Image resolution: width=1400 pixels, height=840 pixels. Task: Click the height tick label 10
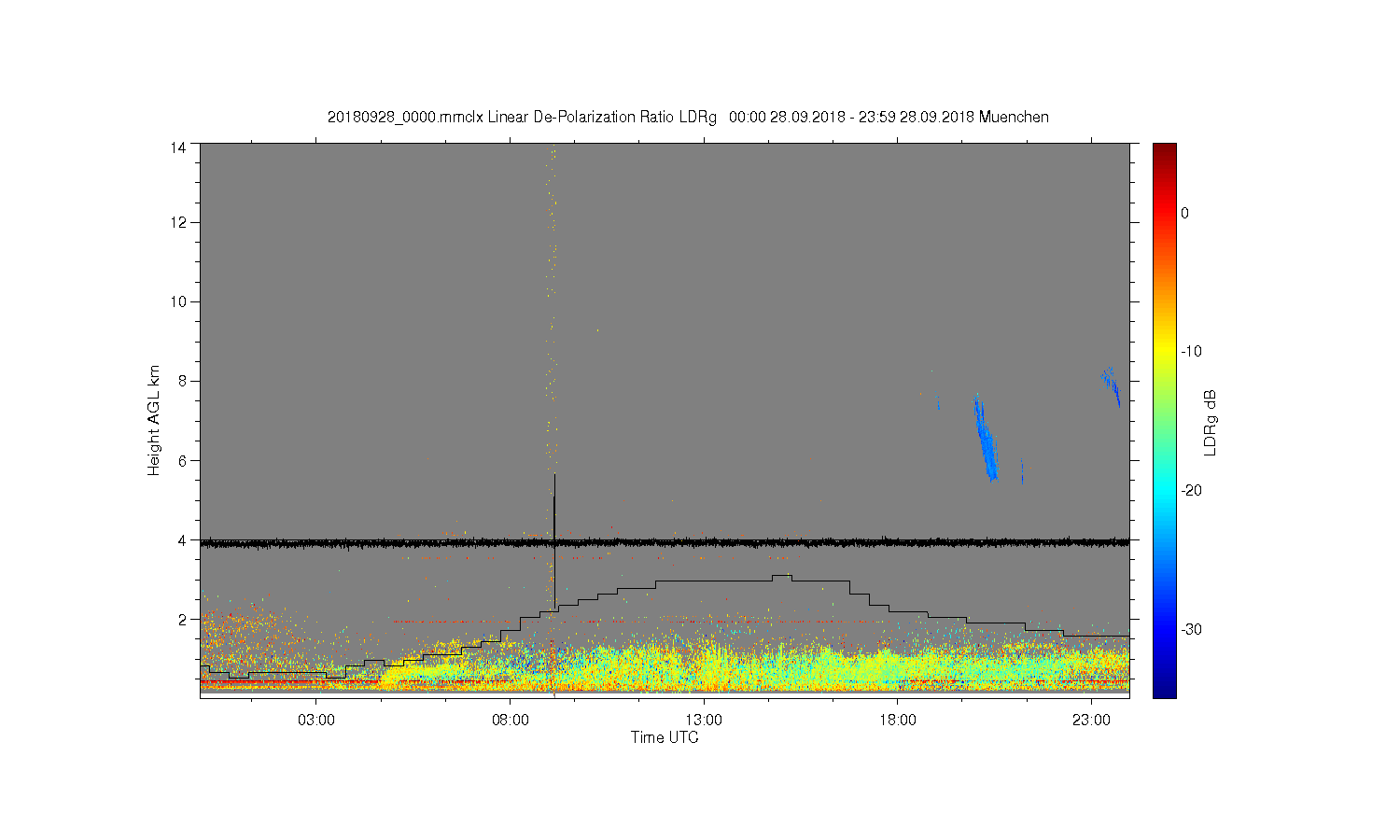[x=177, y=301]
